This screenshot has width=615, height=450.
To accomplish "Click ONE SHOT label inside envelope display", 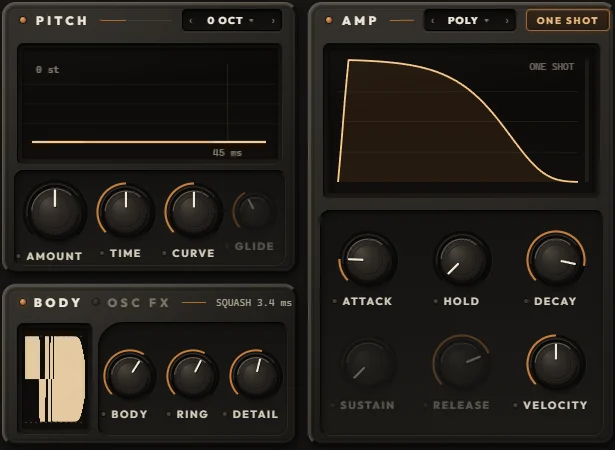I will (551, 67).
